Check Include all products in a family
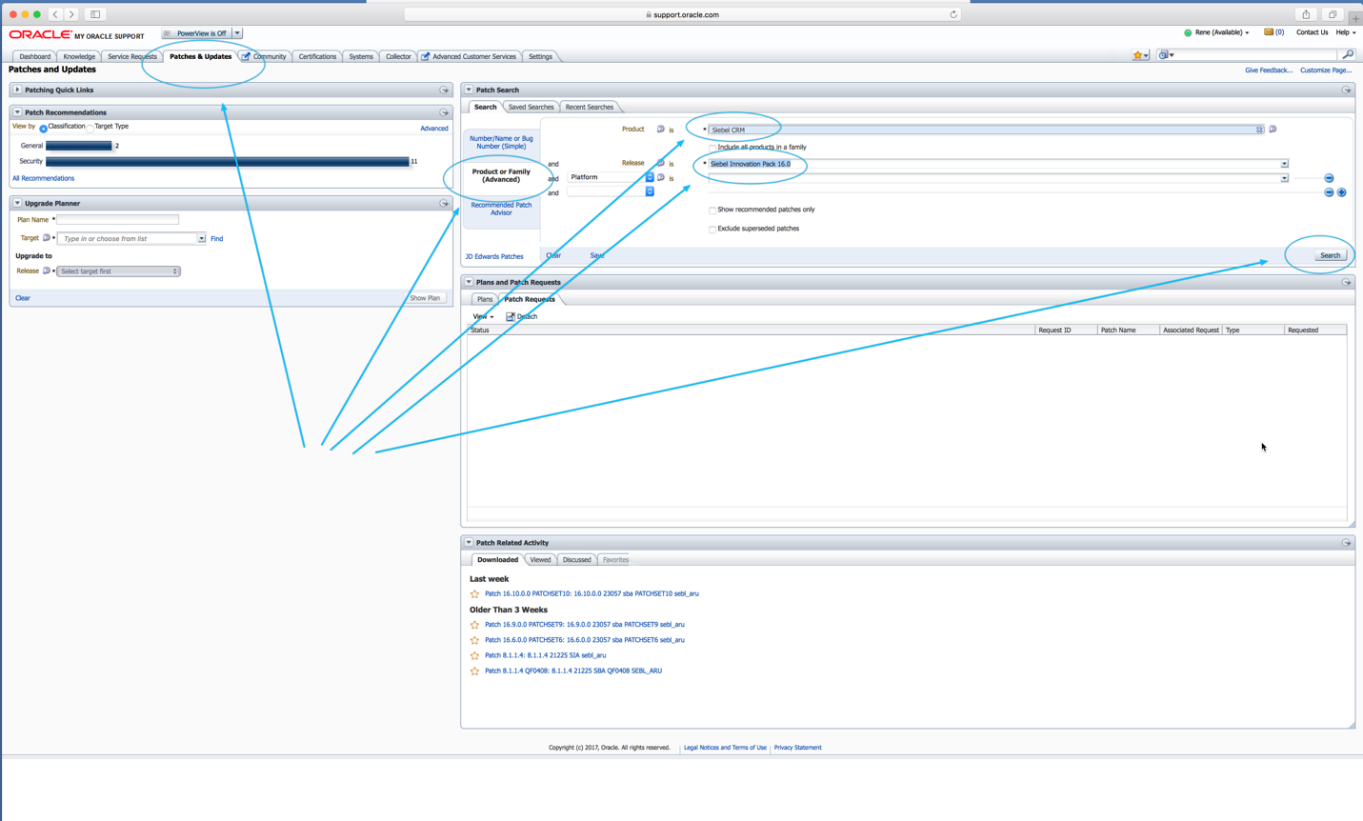This screenshot has width=1363, height=821. (712, 148)
